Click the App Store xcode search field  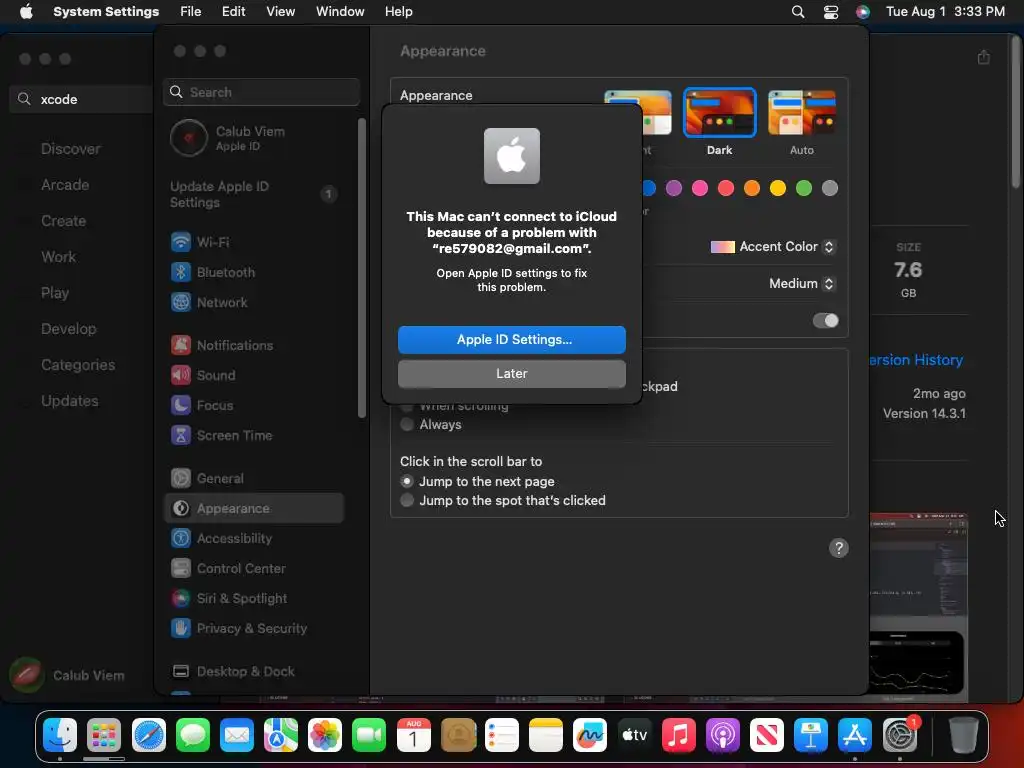[81, 99]
